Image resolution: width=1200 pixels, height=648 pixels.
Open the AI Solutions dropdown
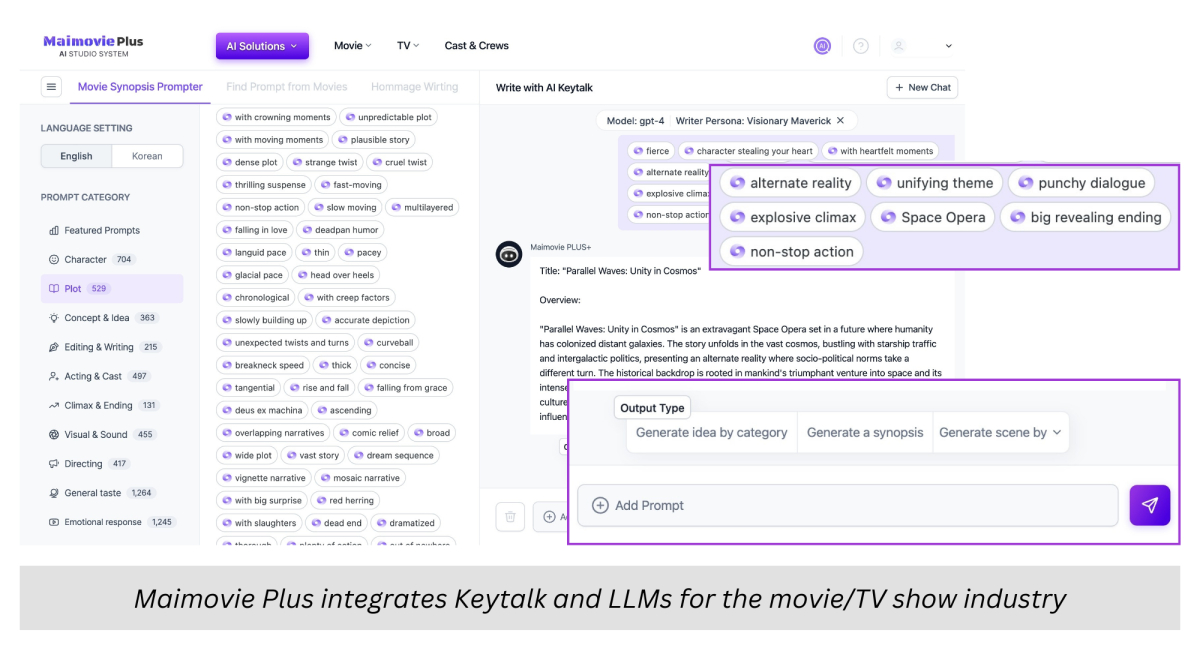click(262, 46)
